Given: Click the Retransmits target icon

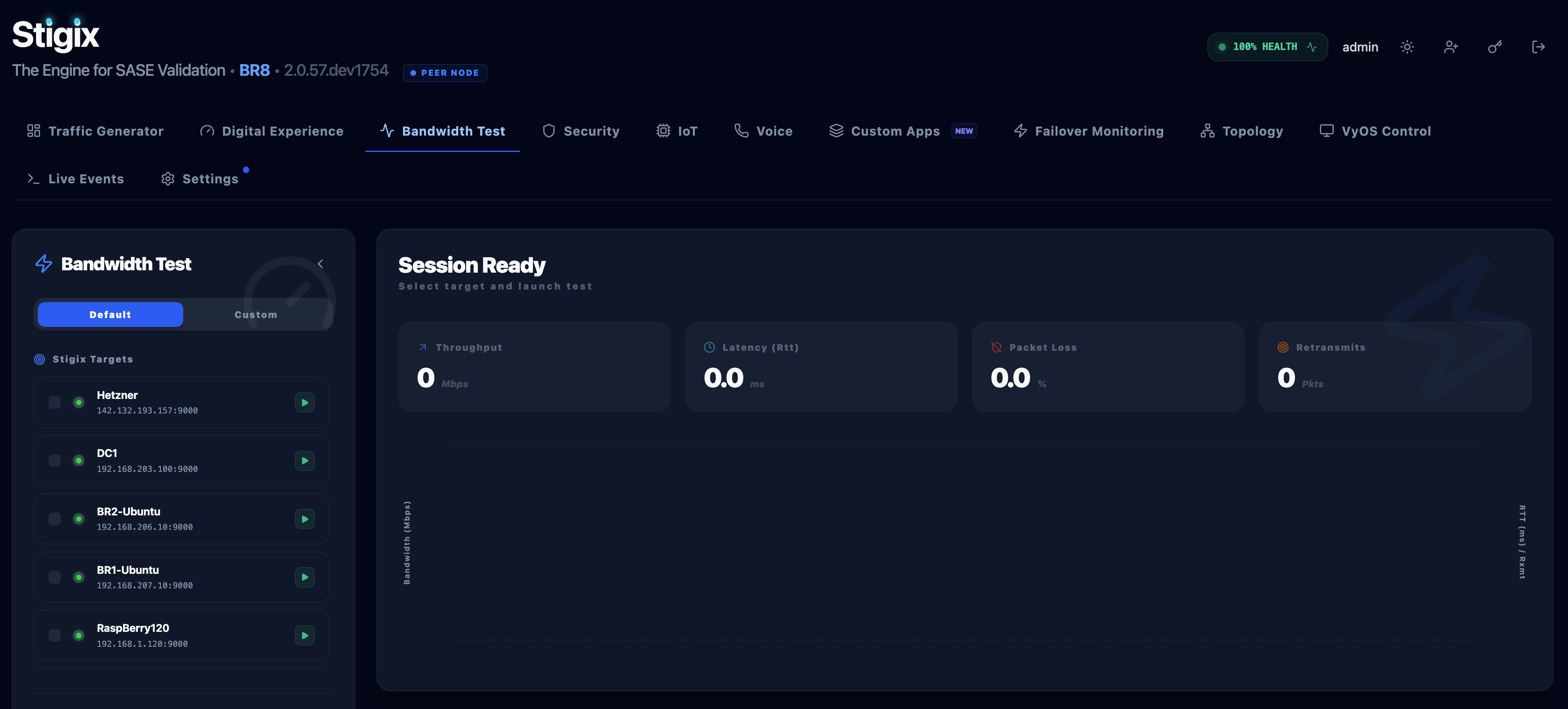Looking at the screenshot, I should (x=1282, y=347).
